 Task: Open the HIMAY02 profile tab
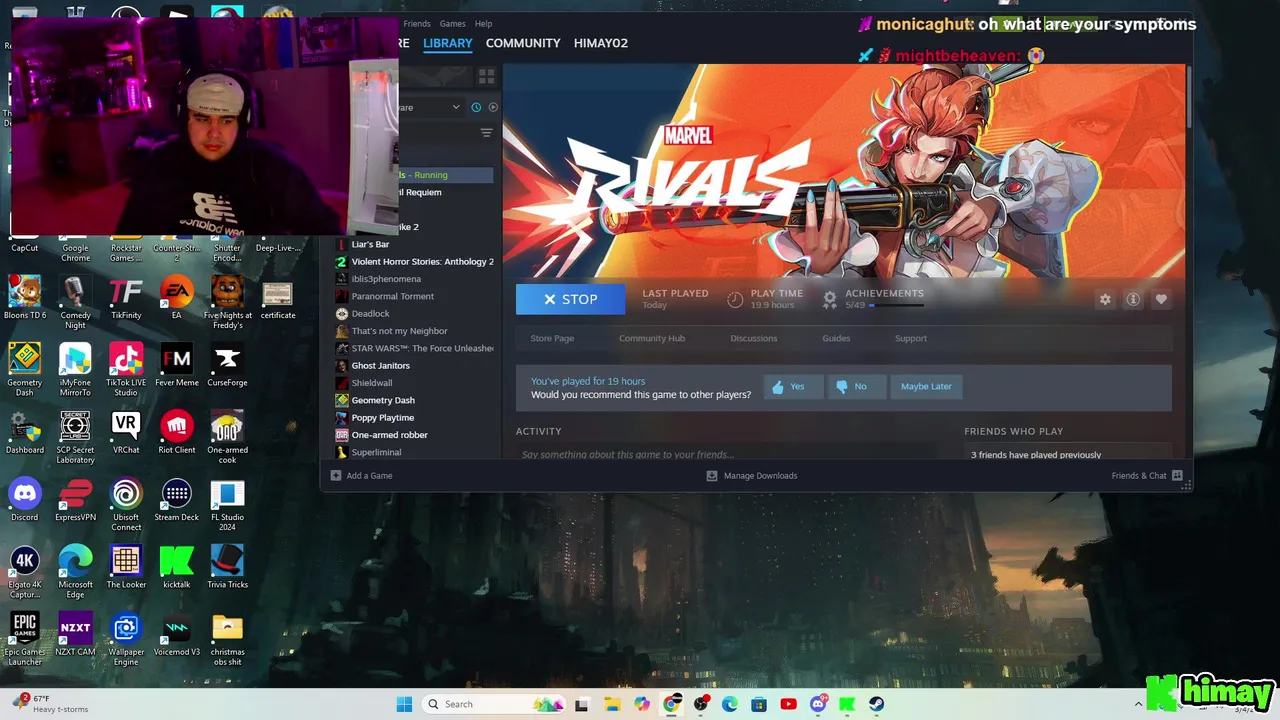coord(601,43)
